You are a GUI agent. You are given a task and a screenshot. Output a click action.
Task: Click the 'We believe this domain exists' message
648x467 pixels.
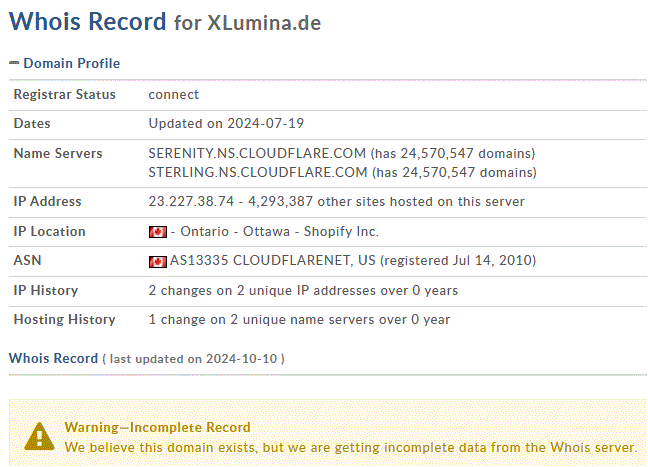pos(351,448)
